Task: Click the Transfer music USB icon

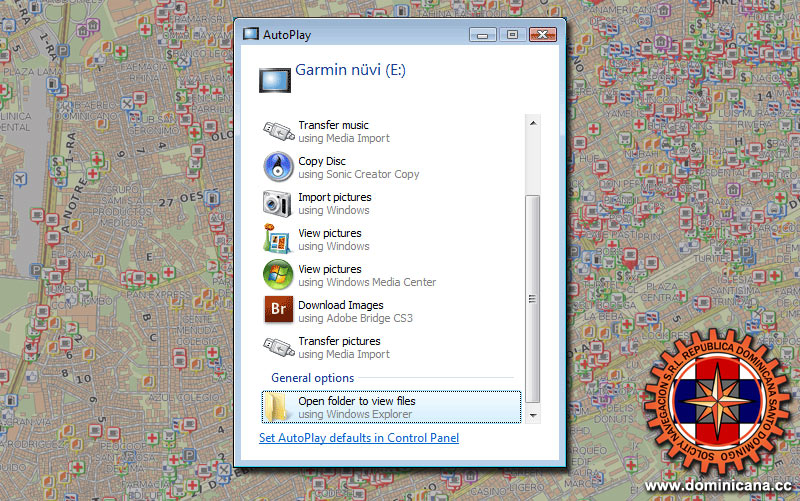Action: 278,131
